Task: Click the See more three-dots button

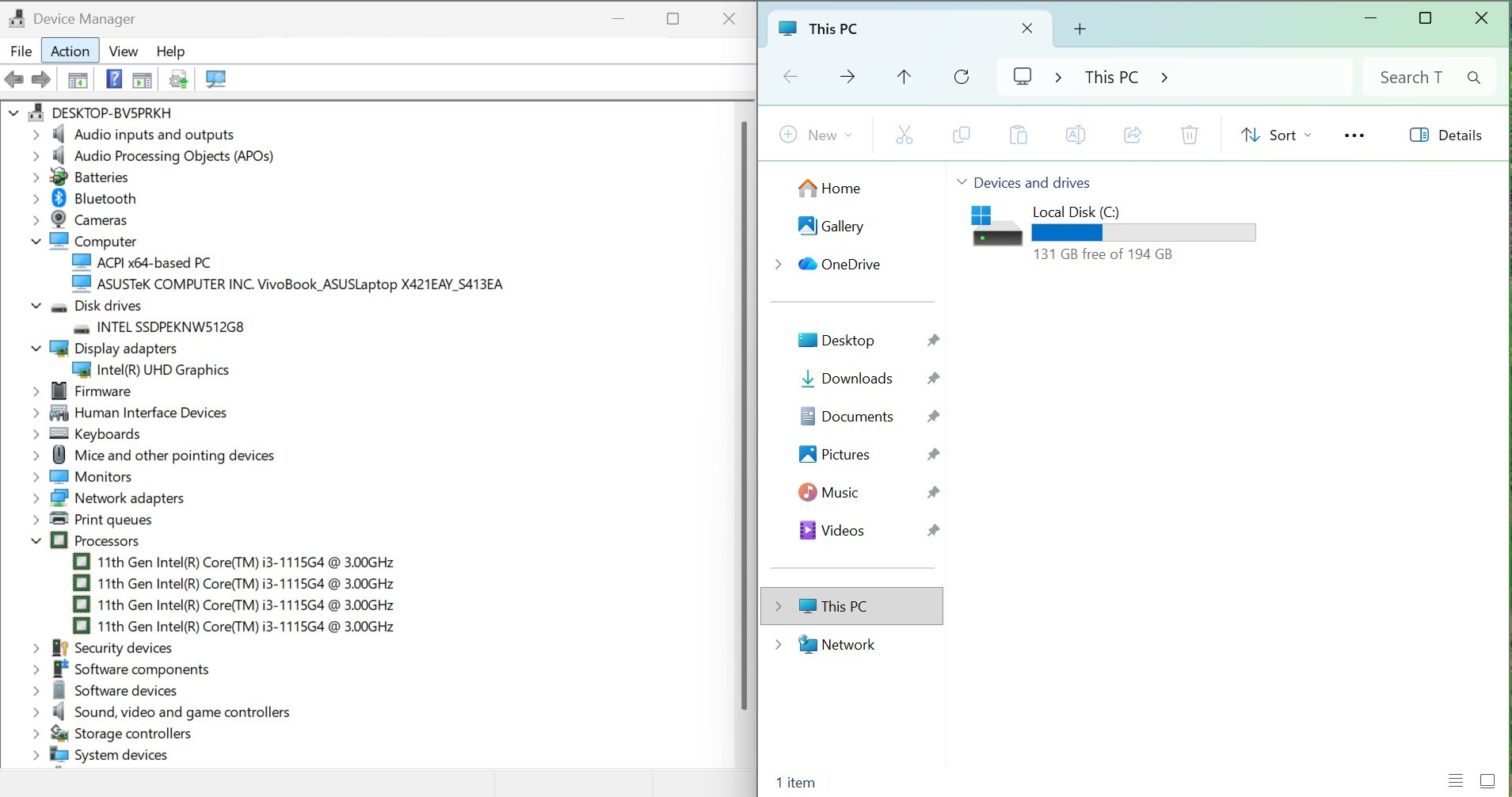Action: click(x=1354, y=135)
